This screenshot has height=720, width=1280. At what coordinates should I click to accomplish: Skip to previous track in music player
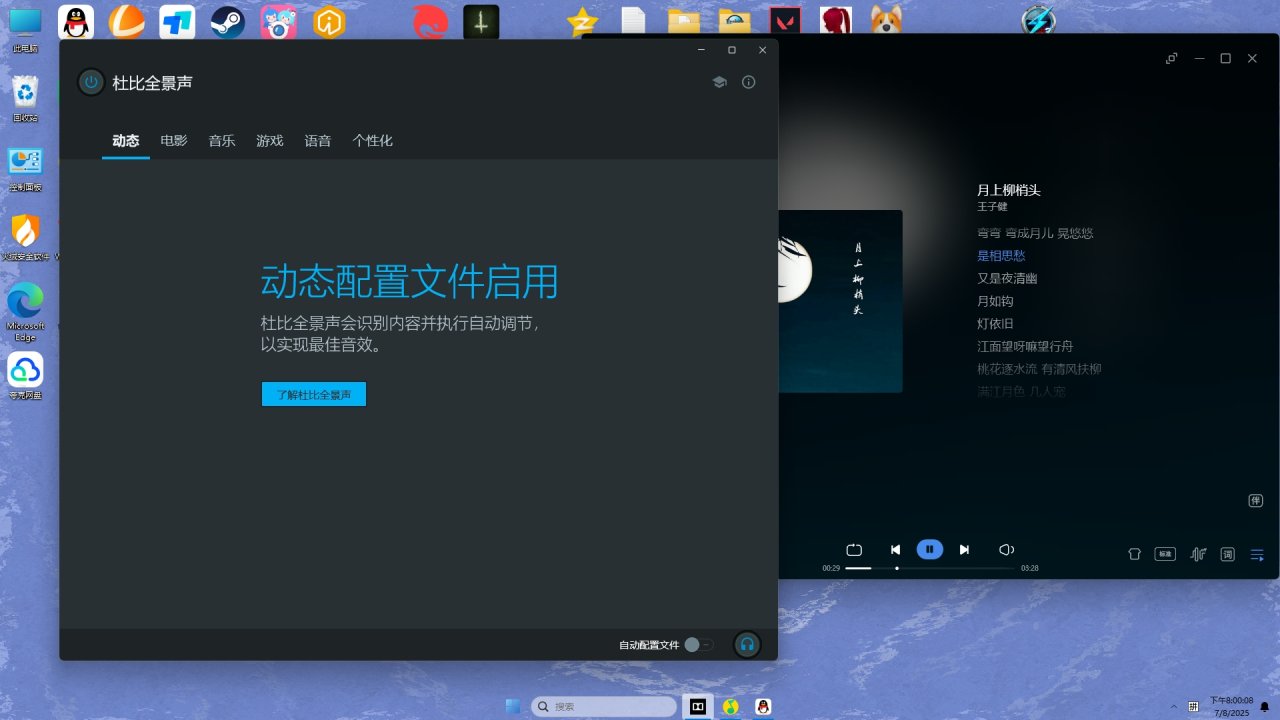coord(896,550)
